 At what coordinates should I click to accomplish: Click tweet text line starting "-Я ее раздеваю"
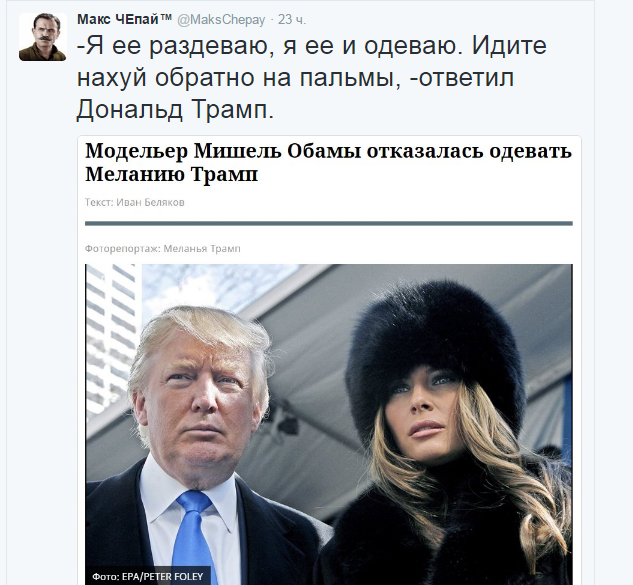(312, 46)
